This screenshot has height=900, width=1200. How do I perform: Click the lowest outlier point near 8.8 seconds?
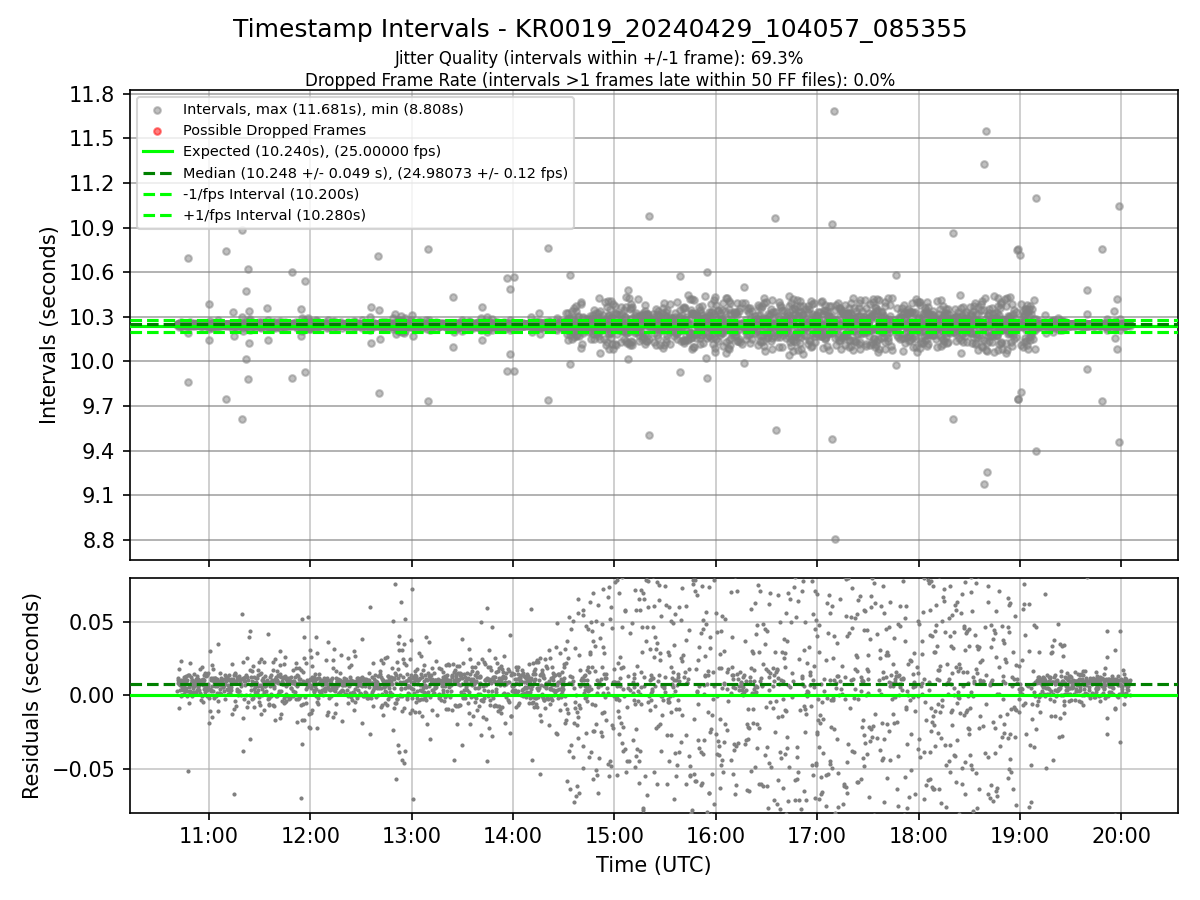(x=835, y=539)
